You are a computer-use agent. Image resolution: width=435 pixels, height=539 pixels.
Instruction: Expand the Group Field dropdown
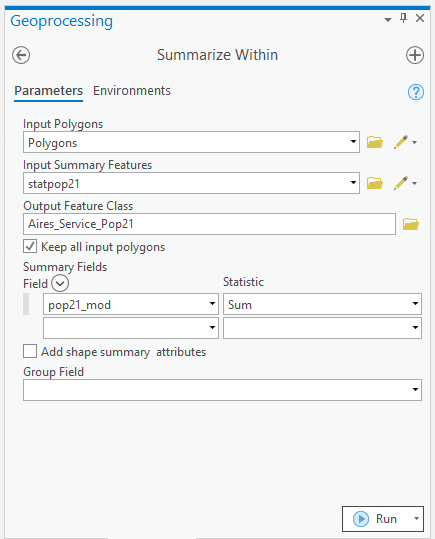coord(415,390)
